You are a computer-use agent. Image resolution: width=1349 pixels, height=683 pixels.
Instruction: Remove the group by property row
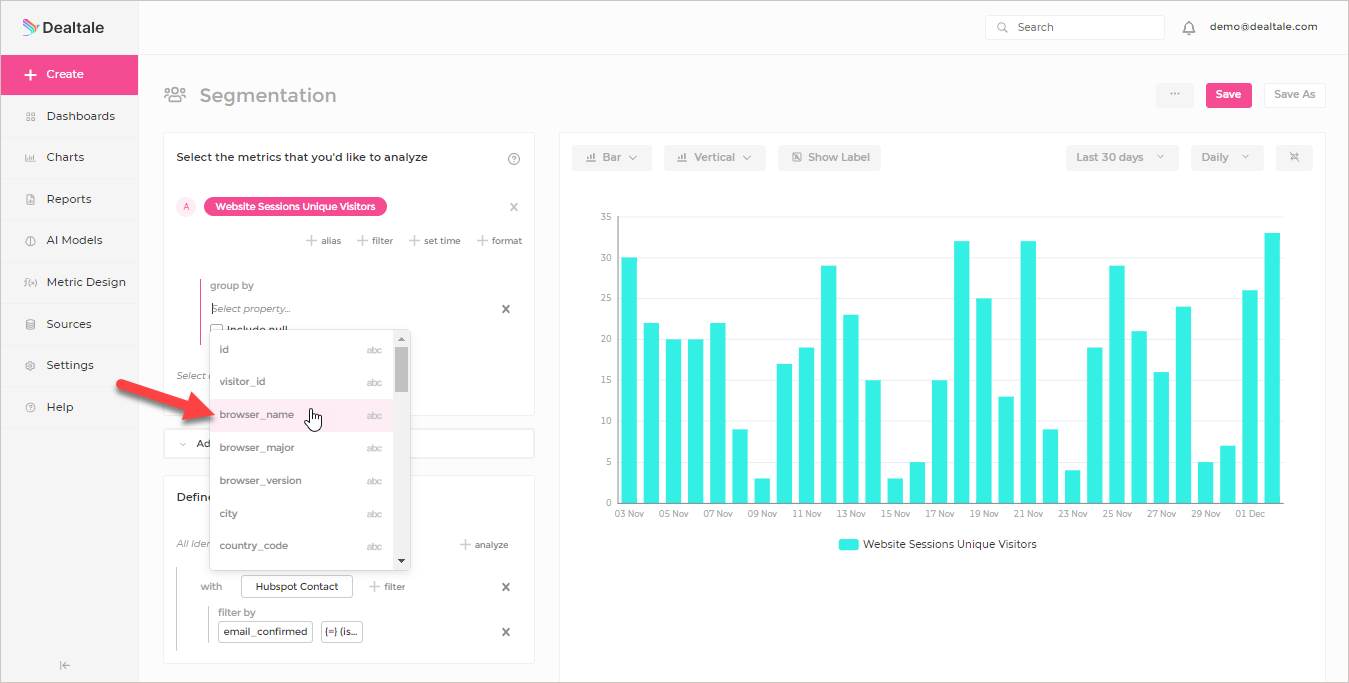point(506,309)
